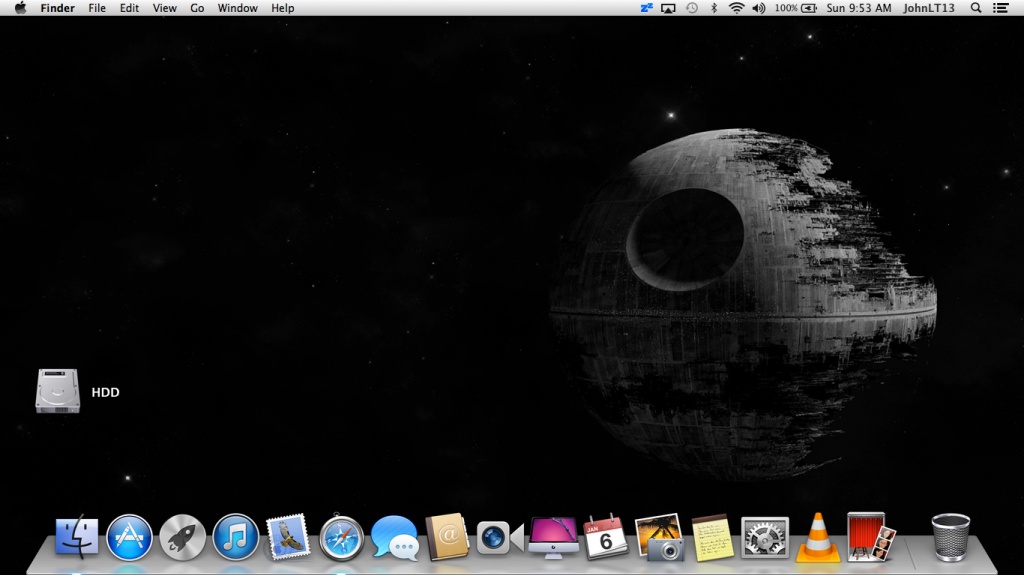This screenshot has width=1024, height=575.
Task: Open Mail stamp icon in Dock
Action: (288, 537)
